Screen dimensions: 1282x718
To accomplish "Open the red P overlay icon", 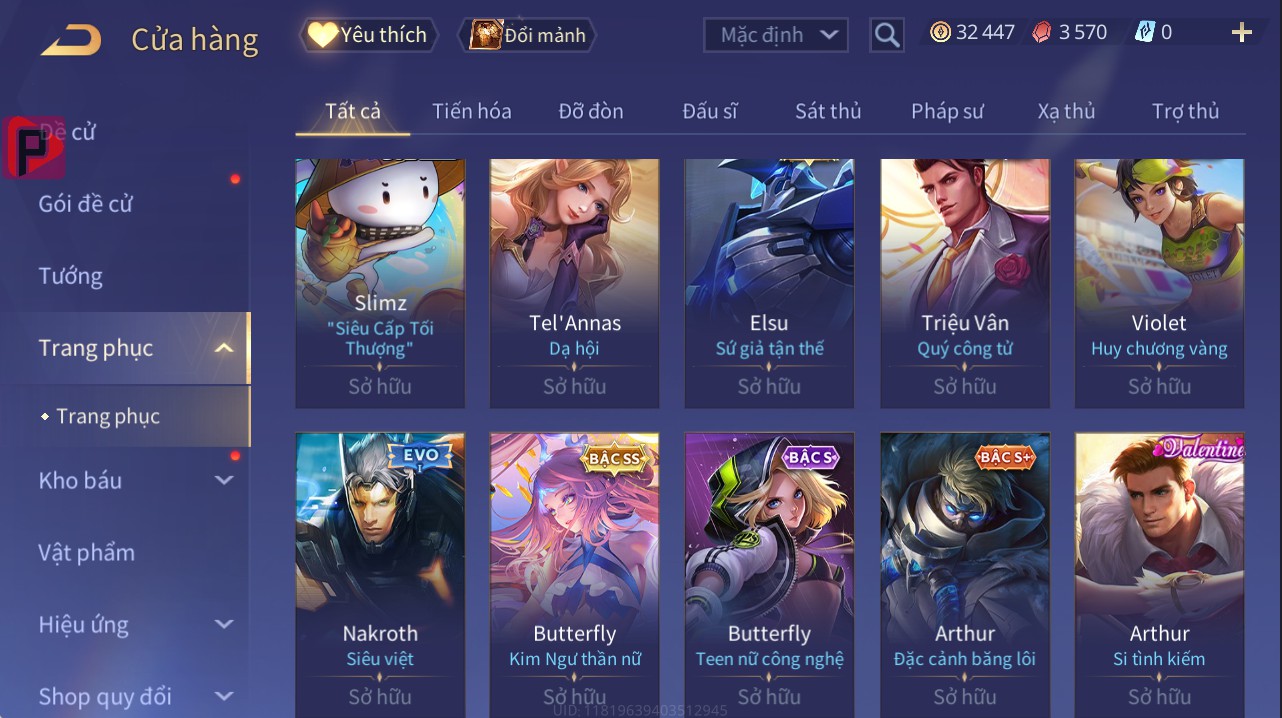I will tap(33, 147).
